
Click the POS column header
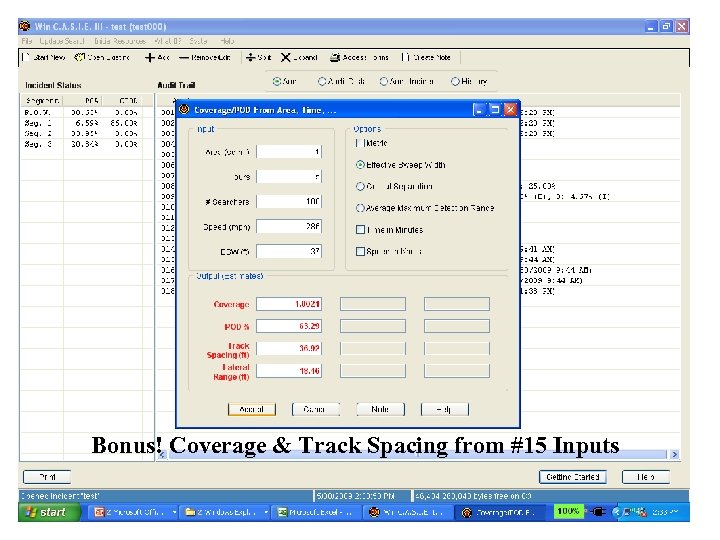[83, 100]
